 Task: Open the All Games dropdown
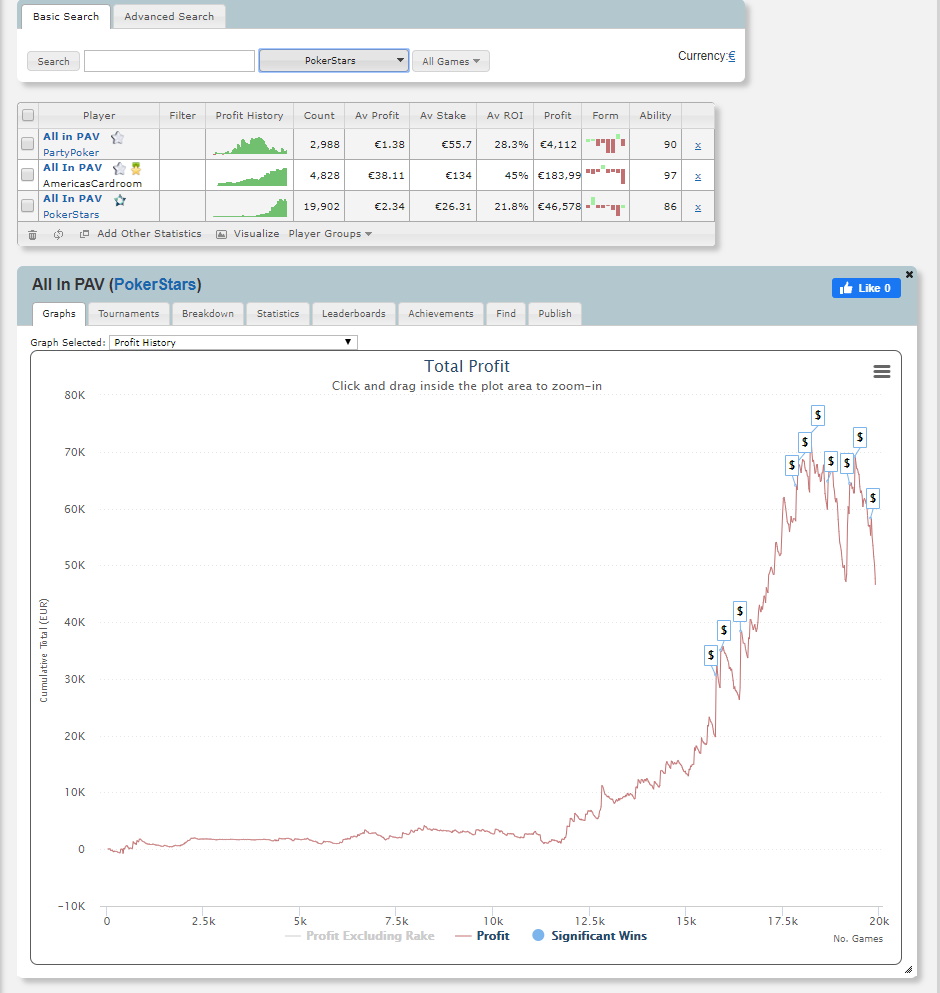coord(451,61)
